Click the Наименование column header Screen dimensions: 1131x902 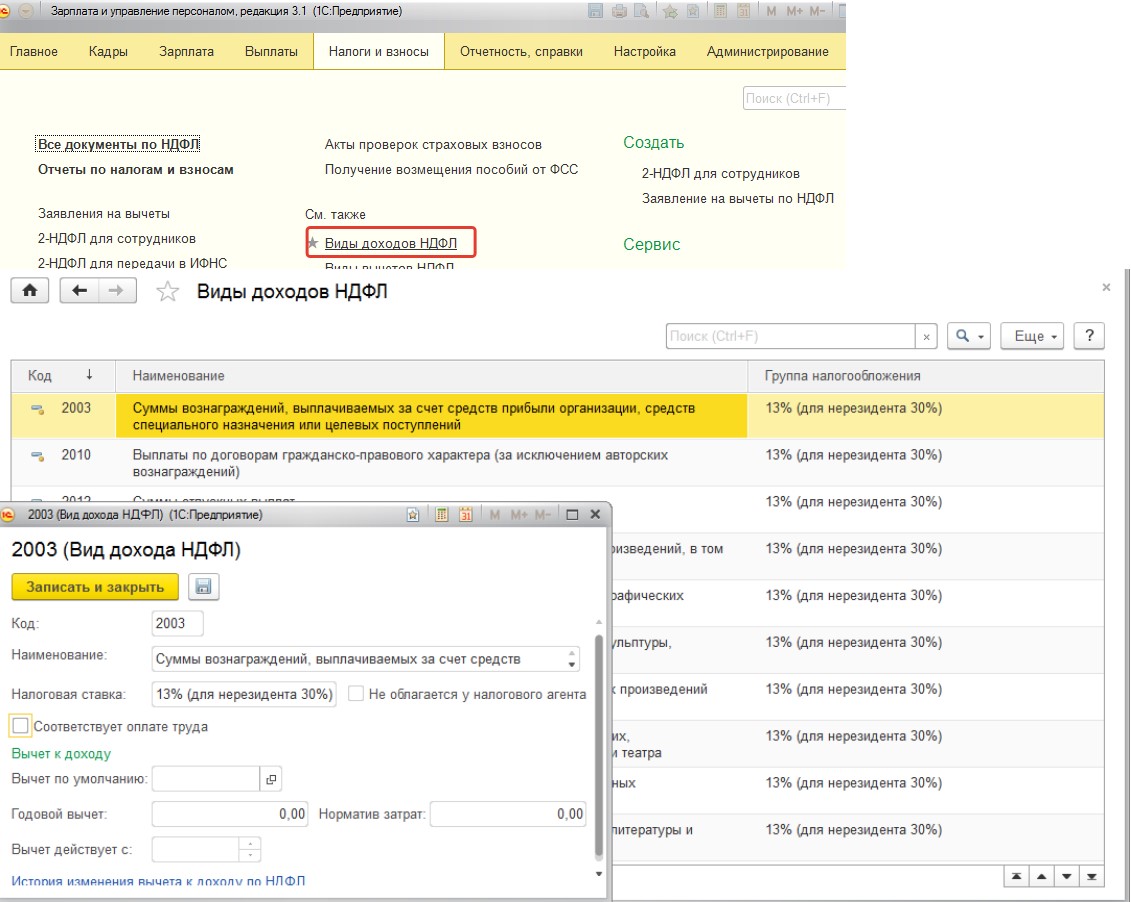pos(431,376)
